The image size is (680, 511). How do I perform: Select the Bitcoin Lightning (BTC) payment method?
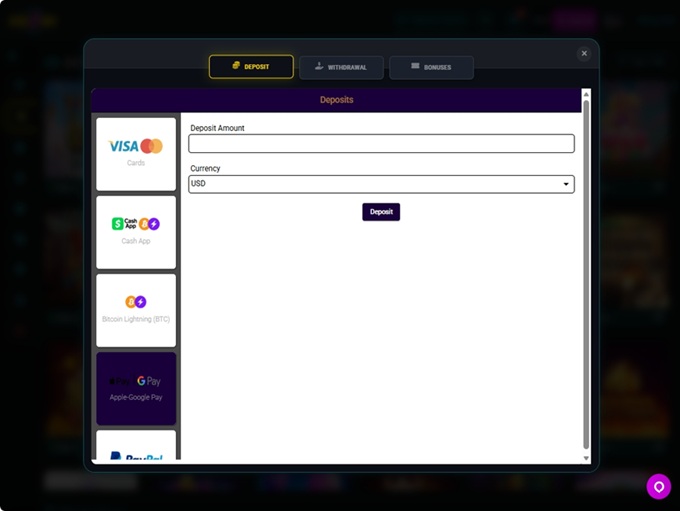pyautogui.click(x=136, y=310)
